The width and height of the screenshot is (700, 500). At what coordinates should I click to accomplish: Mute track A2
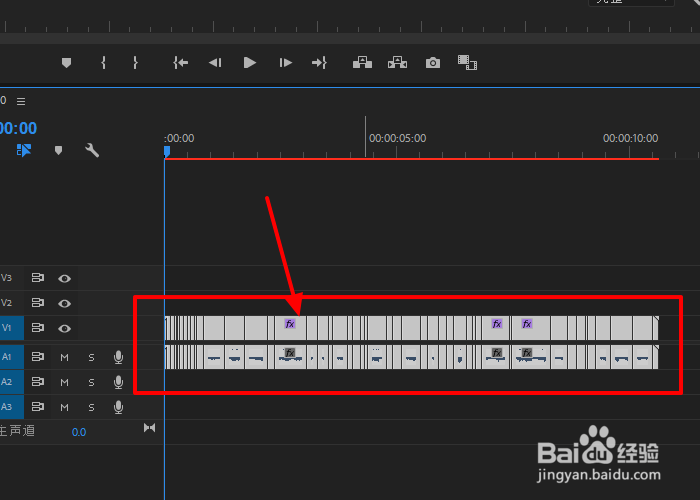[64, 382]
